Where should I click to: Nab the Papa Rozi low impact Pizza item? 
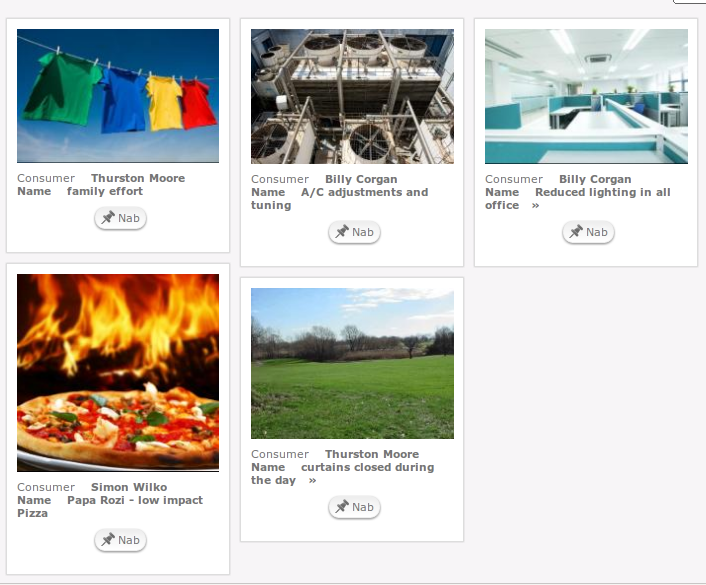(120, 540)
